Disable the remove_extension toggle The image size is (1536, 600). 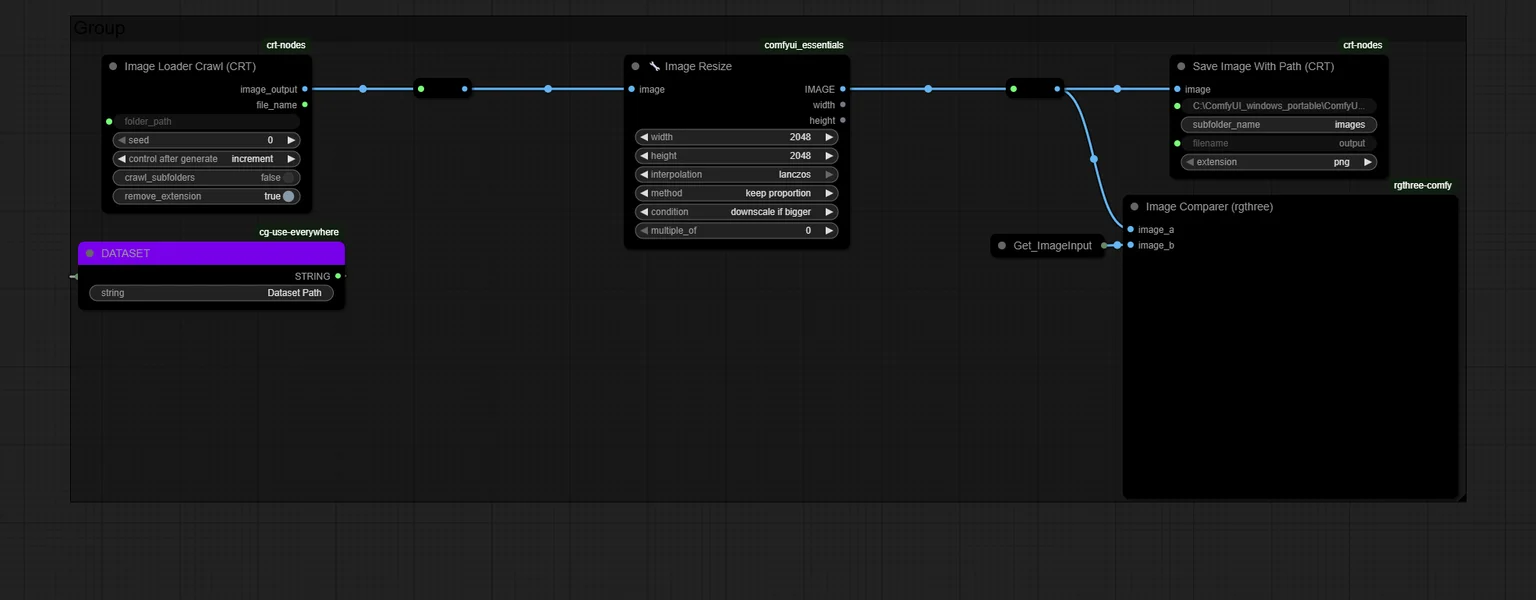[x=289, y=197]
